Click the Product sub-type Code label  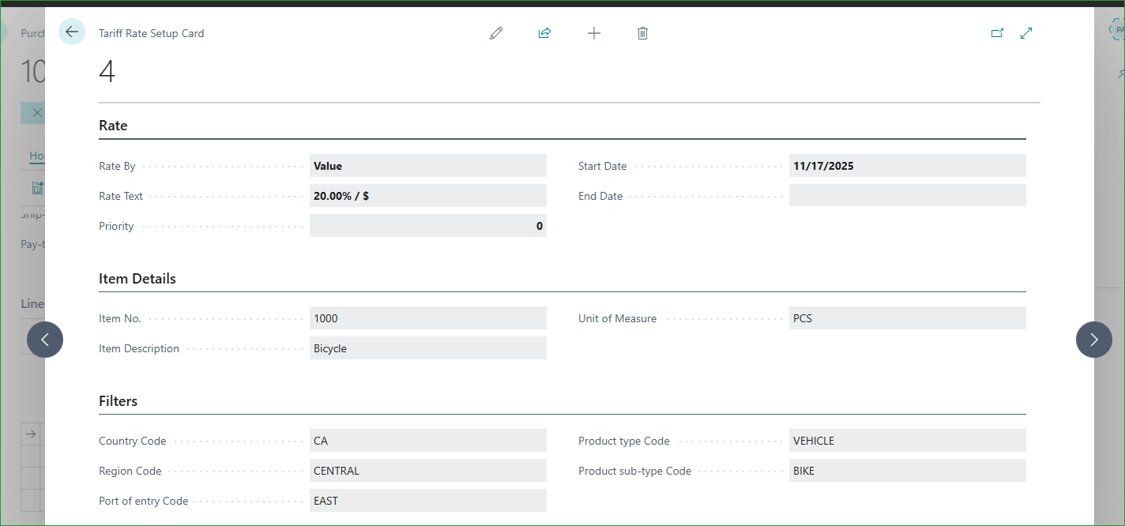pos(634,471)
